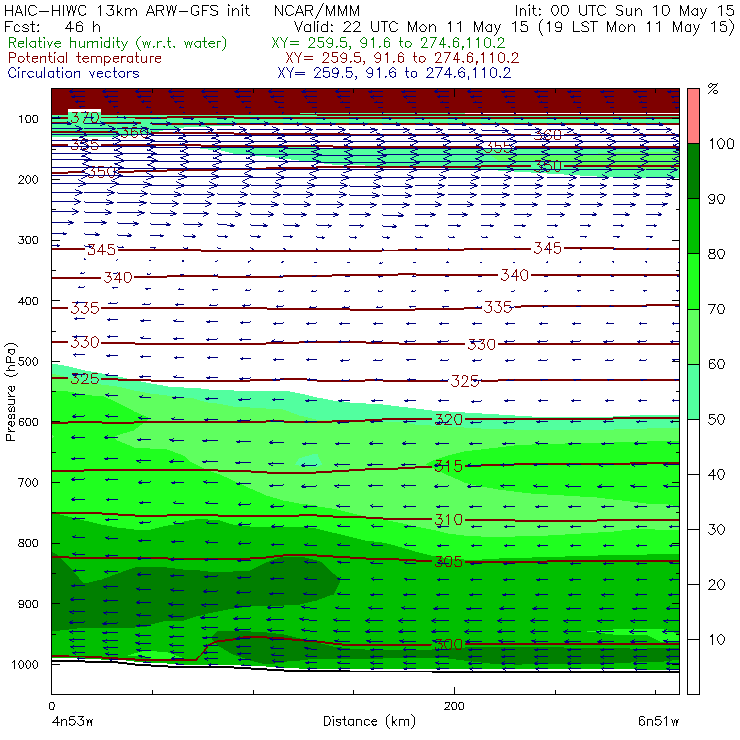Click the "320" potential temperature contour label
The height and width of the screenshot is (740, 740).
pyautogui.click(x=448, y=420)
